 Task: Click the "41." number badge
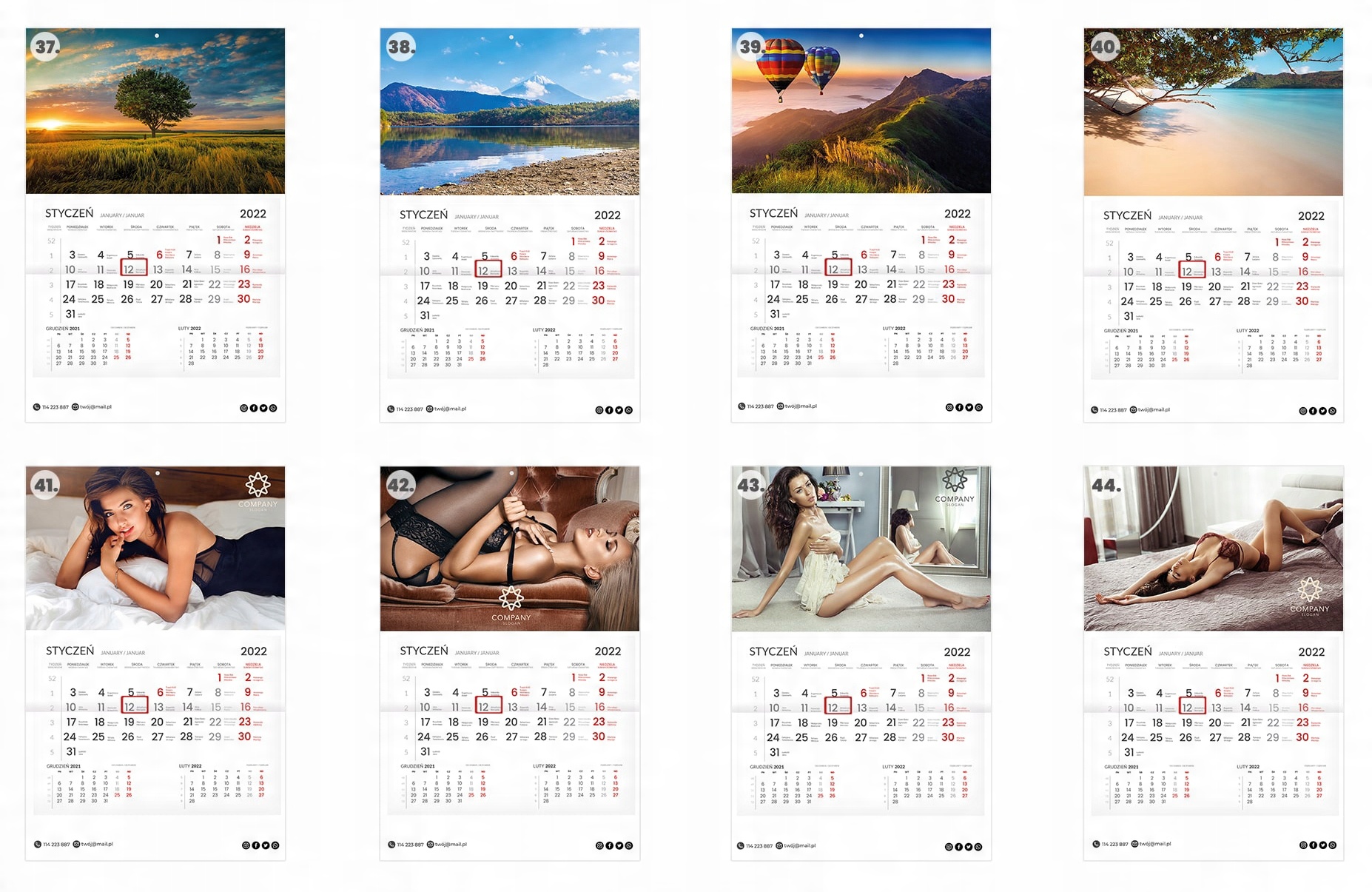[46, 486]
